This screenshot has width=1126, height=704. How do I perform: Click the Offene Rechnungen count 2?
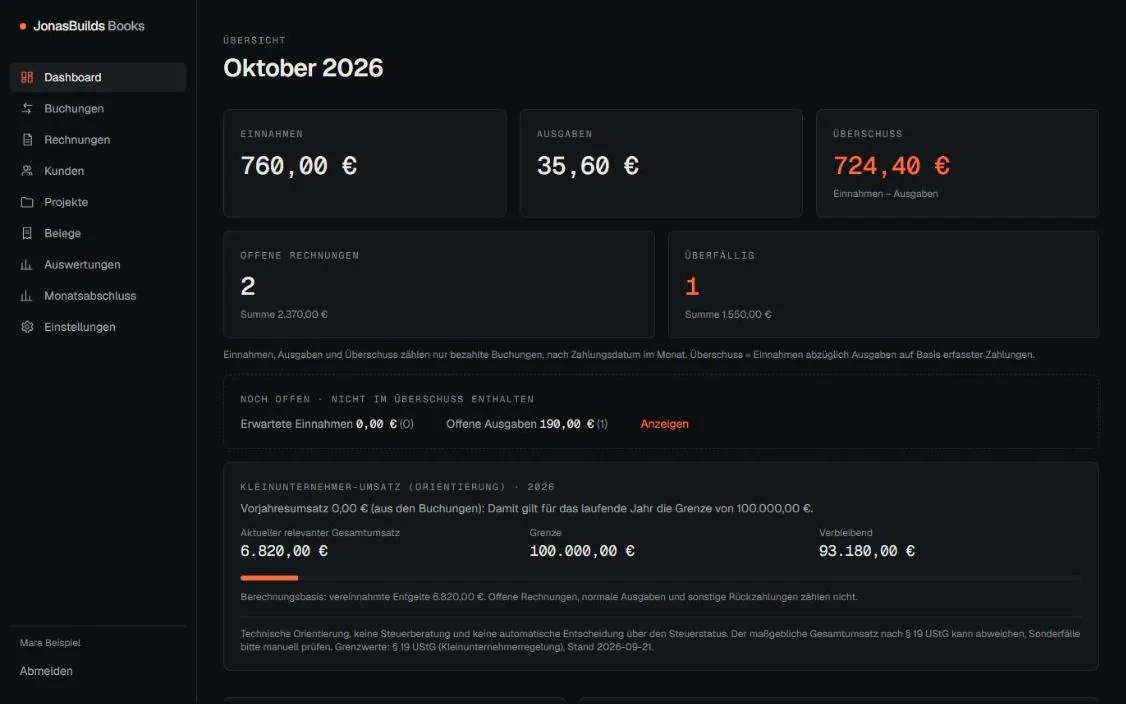248,287
